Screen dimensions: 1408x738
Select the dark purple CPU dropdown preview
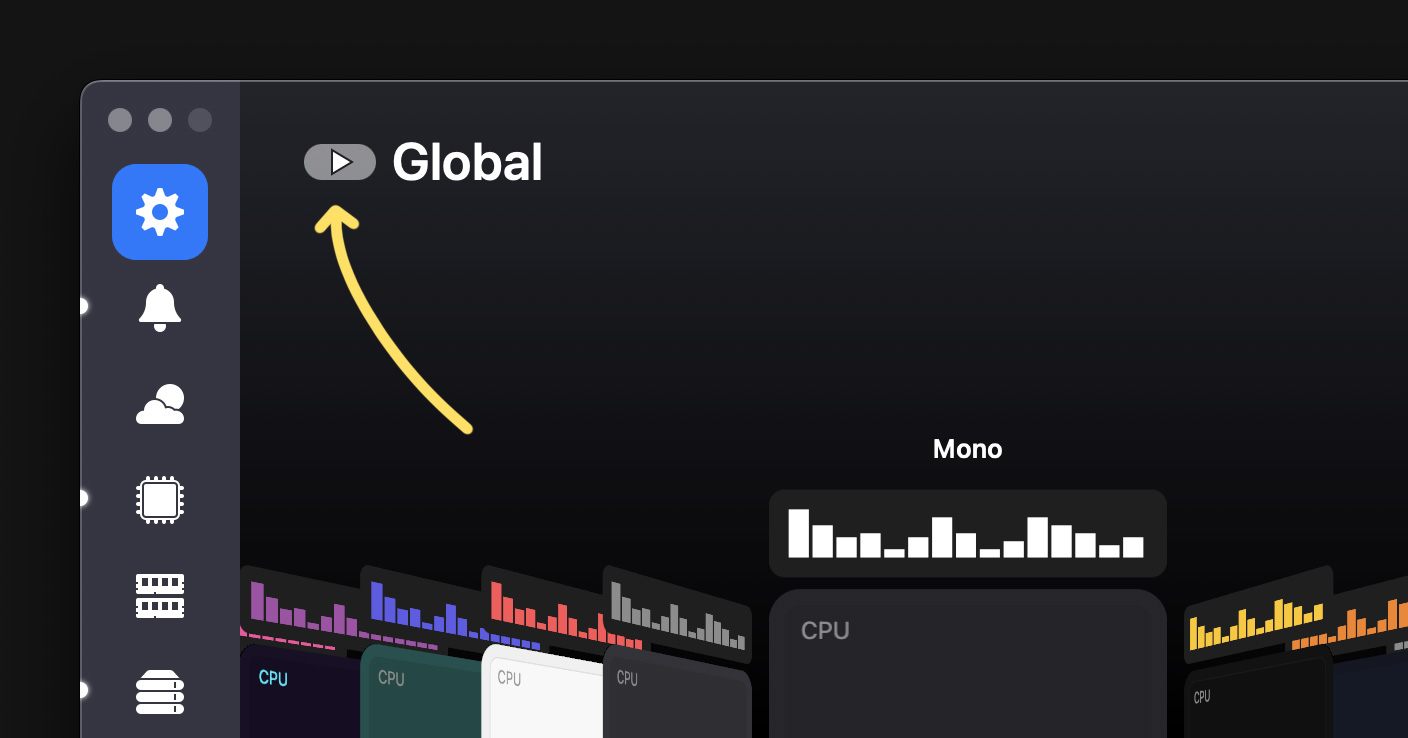pos(300,692)
